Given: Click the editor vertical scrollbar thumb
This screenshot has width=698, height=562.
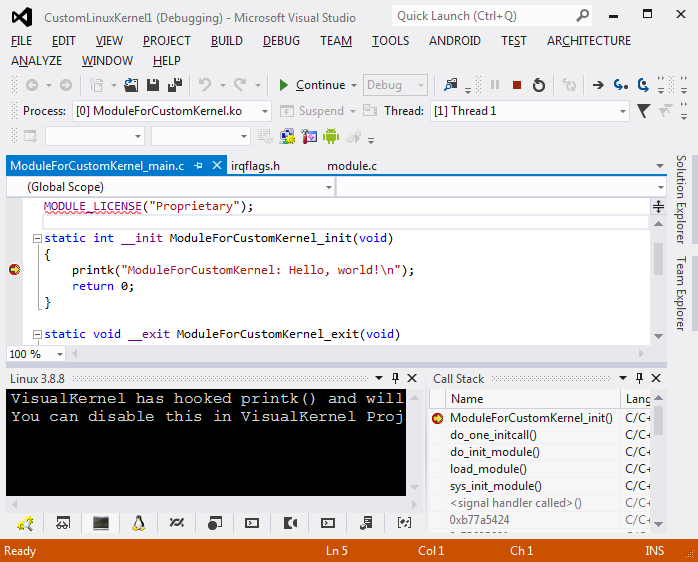Looking at the screenshot, I should 659,259.
